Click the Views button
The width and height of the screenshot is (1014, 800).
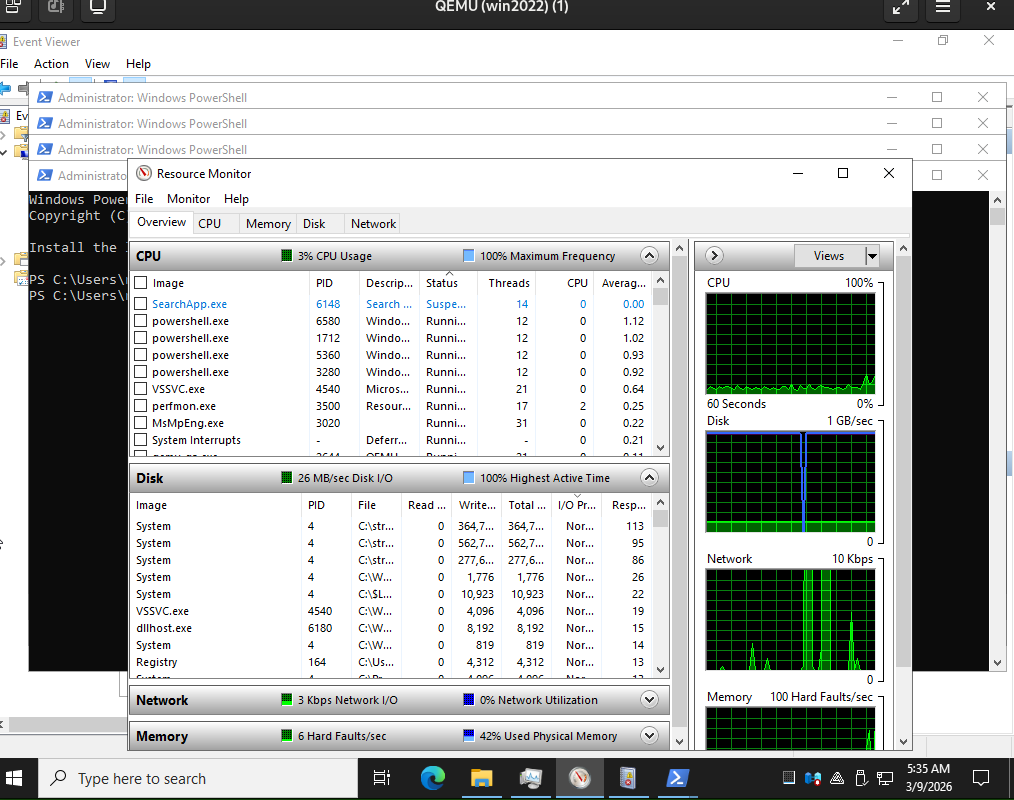828,256
